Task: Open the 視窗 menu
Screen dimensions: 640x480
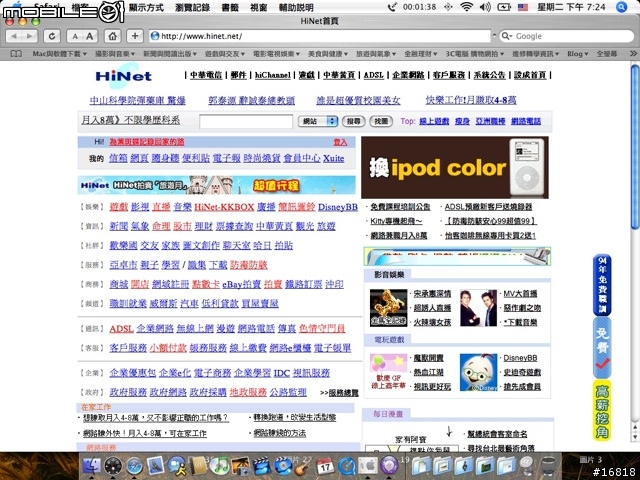Action: 259,7
